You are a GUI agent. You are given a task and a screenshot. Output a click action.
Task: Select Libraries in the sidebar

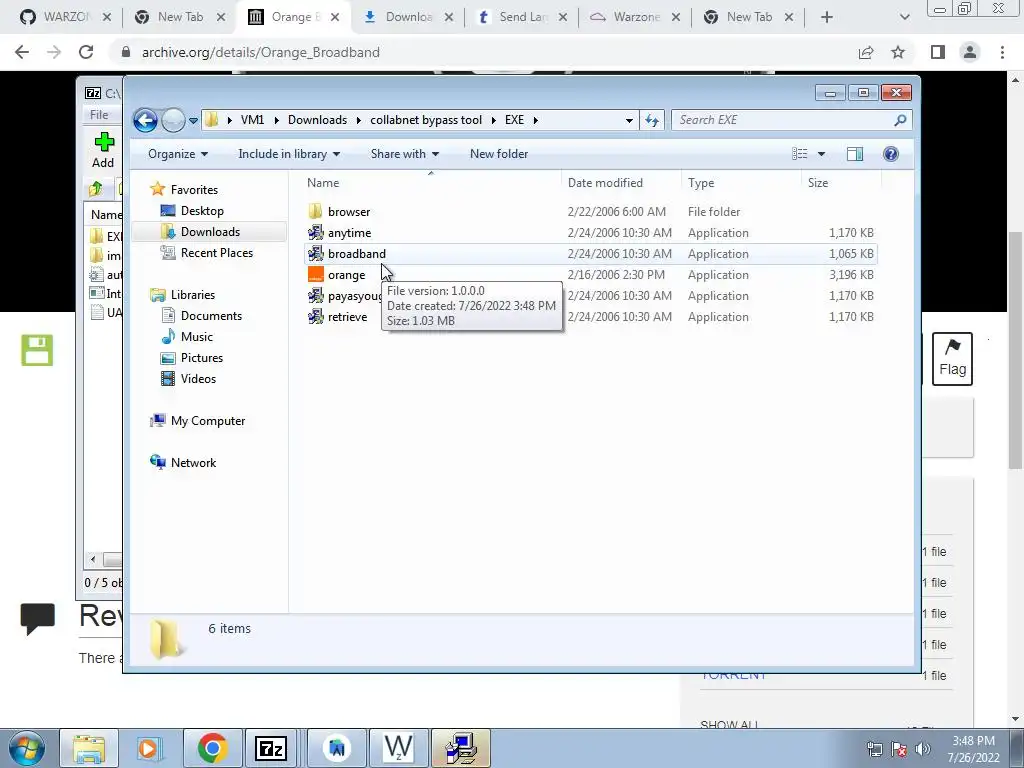point(193,295)
